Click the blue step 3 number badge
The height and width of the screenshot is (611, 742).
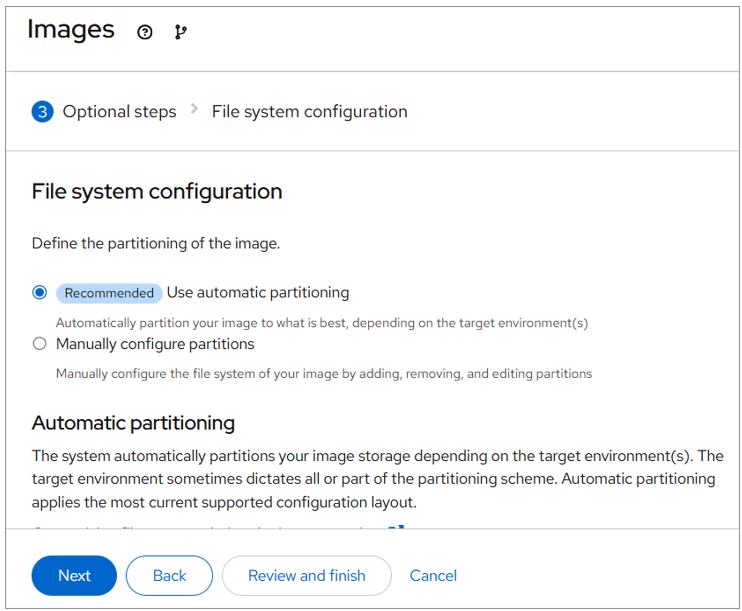(42, 112)
